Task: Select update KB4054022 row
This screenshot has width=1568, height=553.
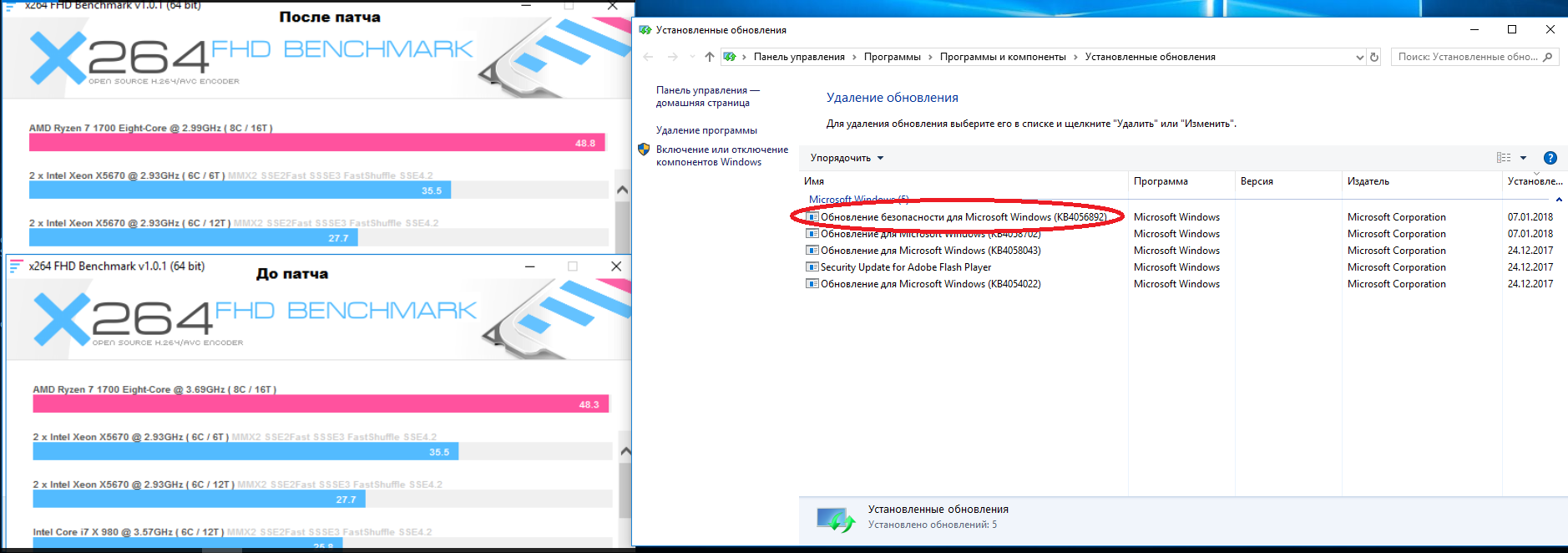Action: 1183,284
